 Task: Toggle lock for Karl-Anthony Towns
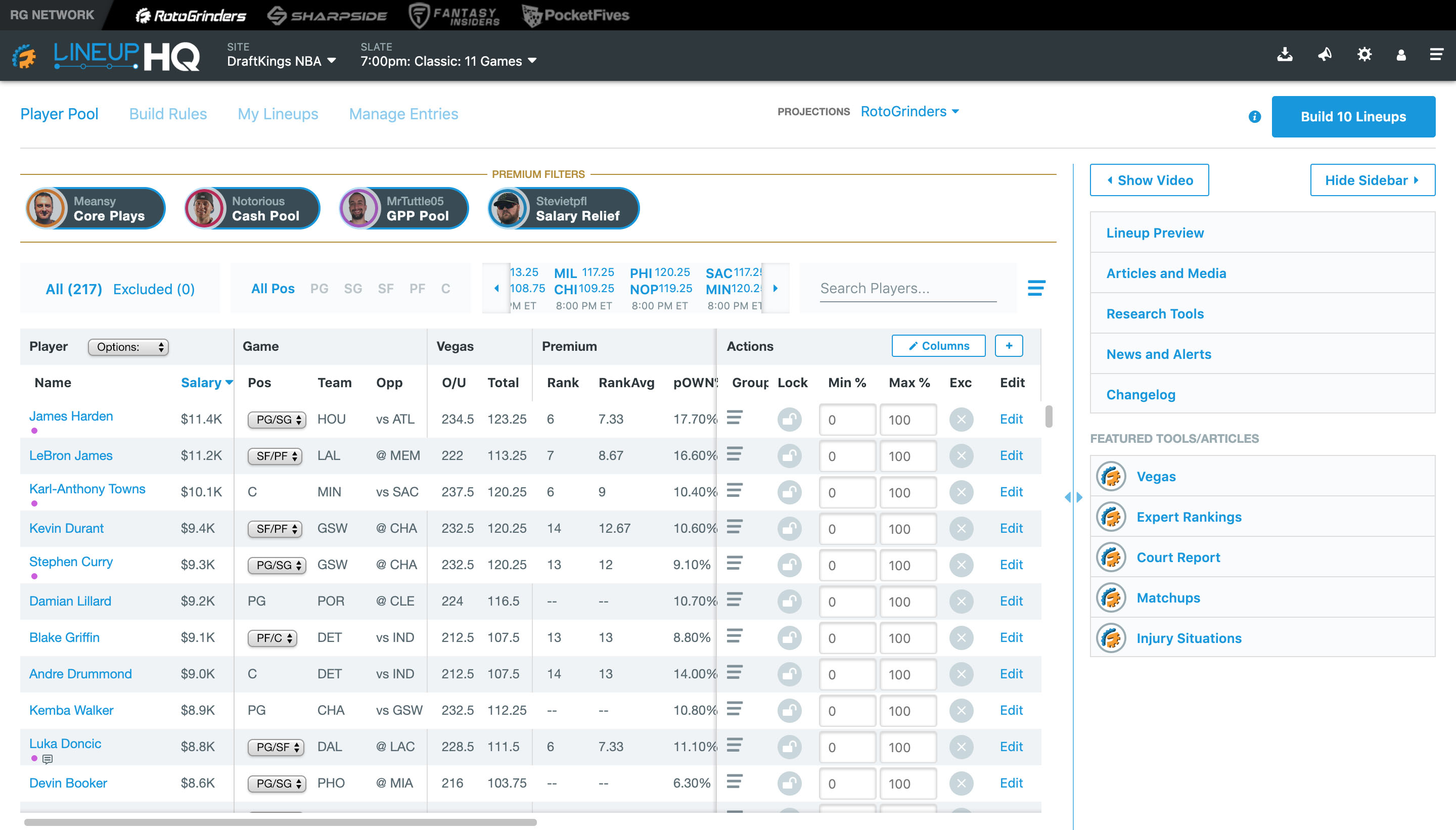tap(789, 492)
